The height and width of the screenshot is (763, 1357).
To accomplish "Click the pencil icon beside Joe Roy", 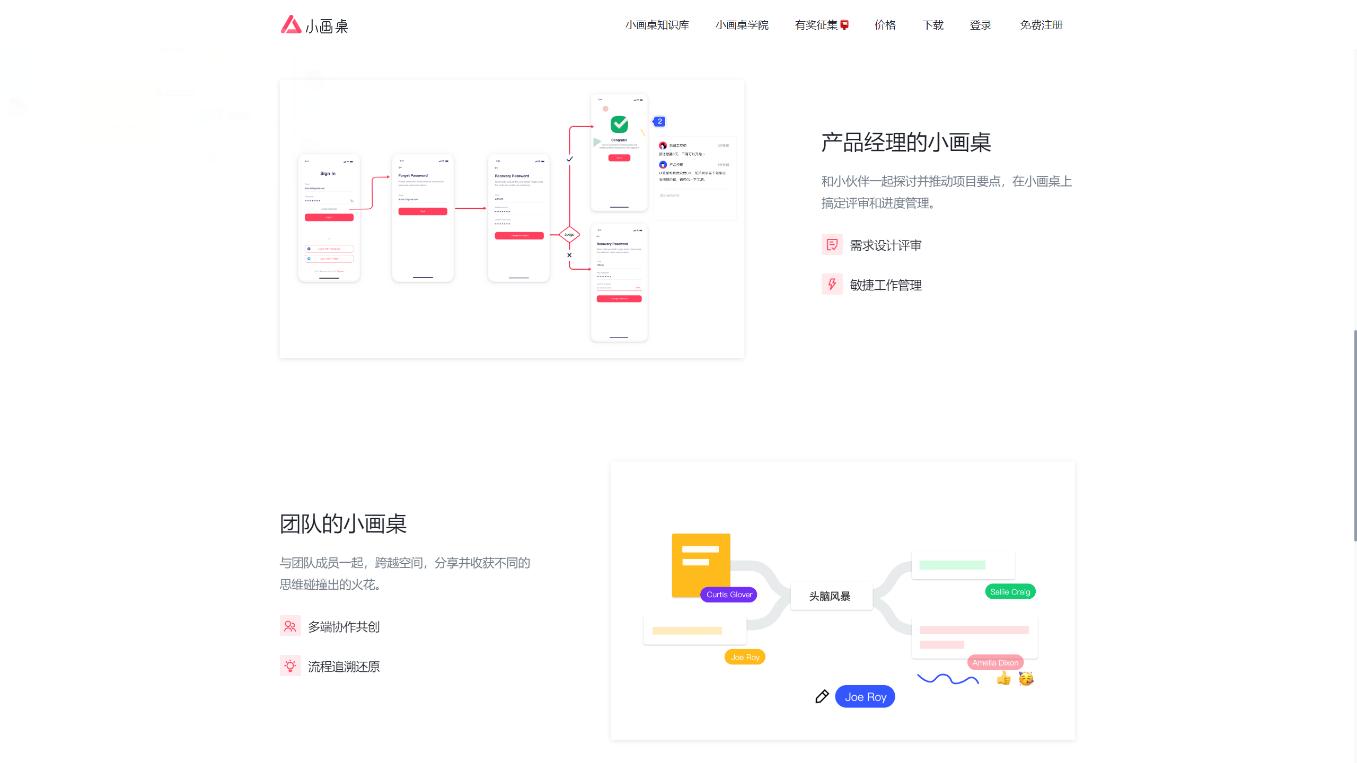I will tap(822, 696).
